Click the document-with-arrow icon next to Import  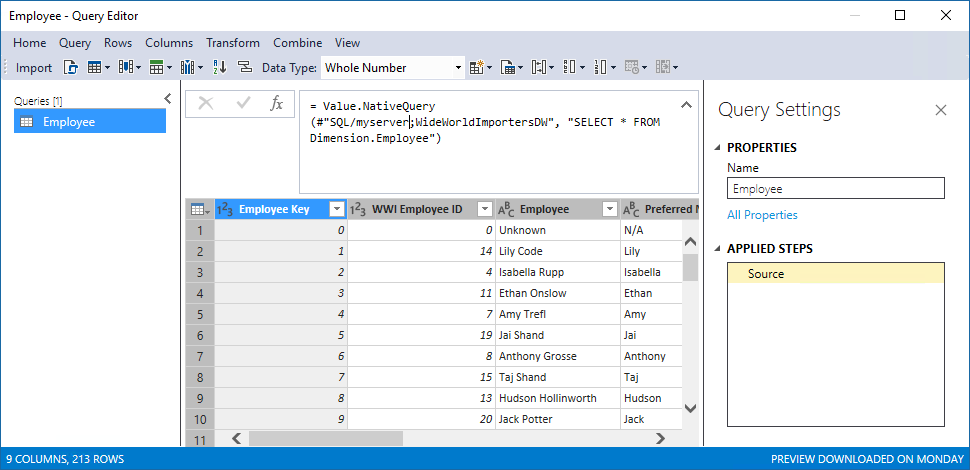pyautogui.click(x=71, y=68)
